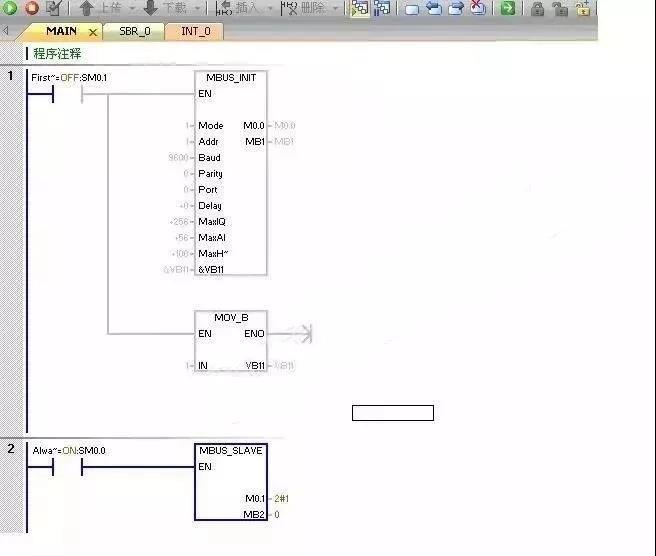Click the 插入 insert toolbar button
656x556 pixels.
point(238,8)
